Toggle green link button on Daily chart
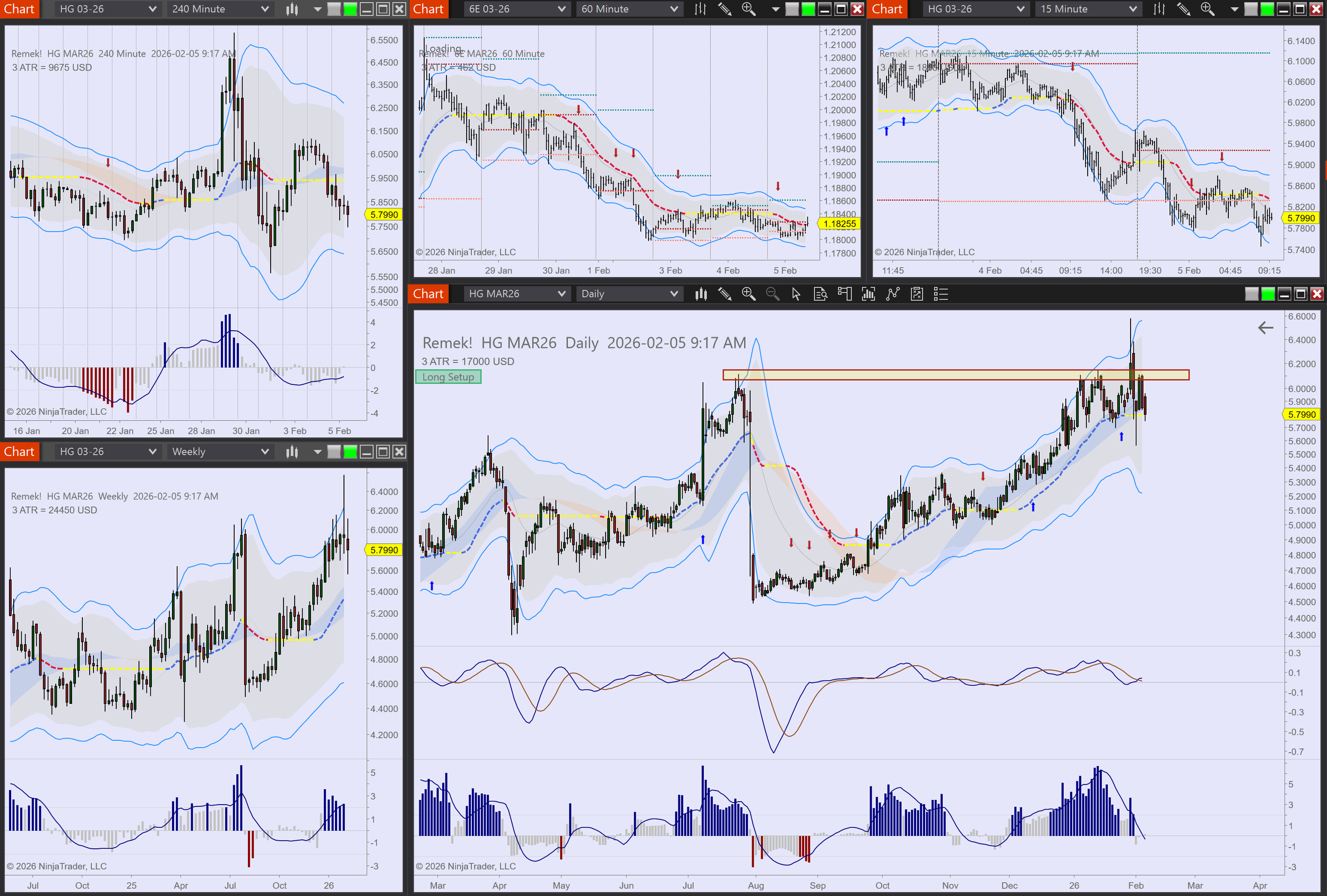The width and height of the screenshot is (1327, 896). (x=1268, y=294)
